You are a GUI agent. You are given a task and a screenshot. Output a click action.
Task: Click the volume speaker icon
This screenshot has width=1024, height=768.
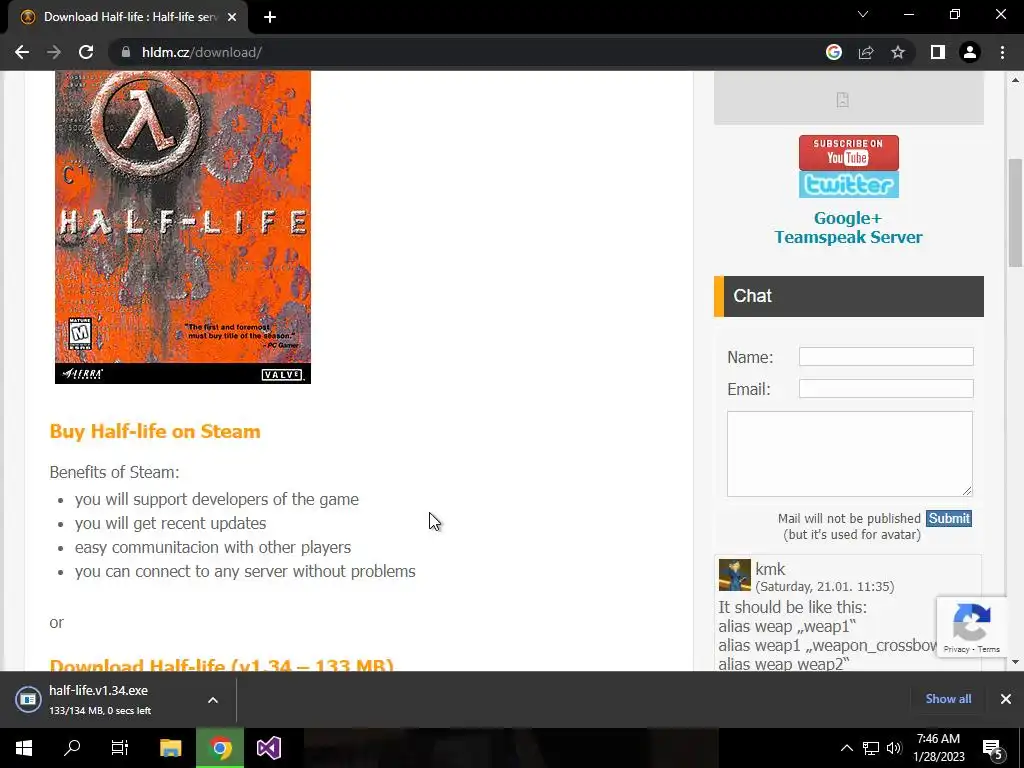894,748
